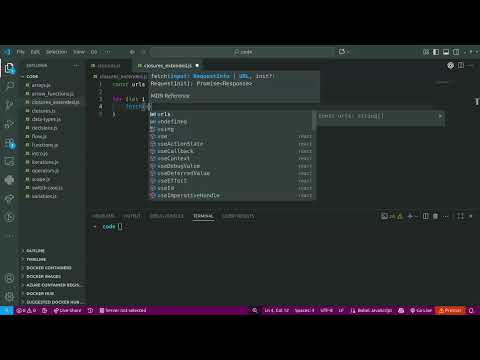
Task: Switch to the OUTPUT panel tab
Action: pyautogui.click(x=132, y=216)
